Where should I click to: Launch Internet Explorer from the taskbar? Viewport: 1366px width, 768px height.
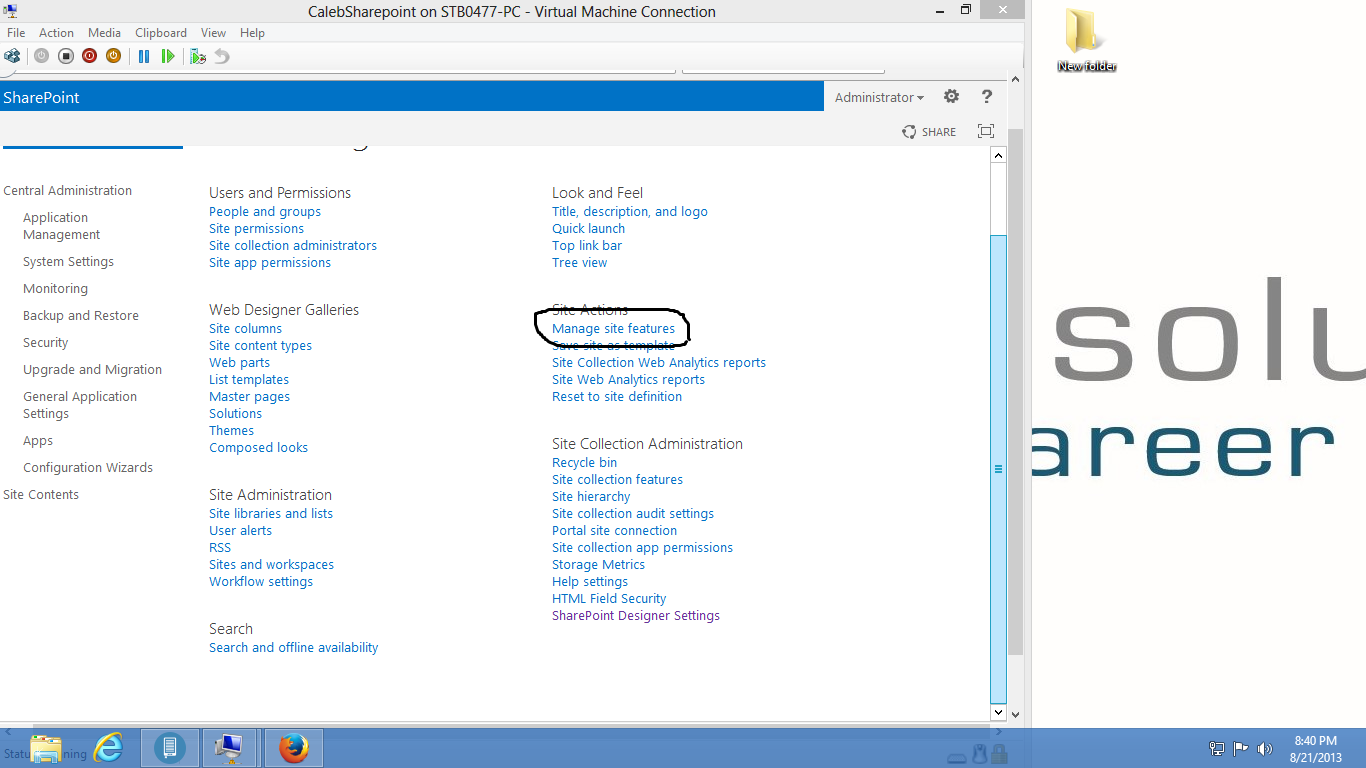point(108,748)
